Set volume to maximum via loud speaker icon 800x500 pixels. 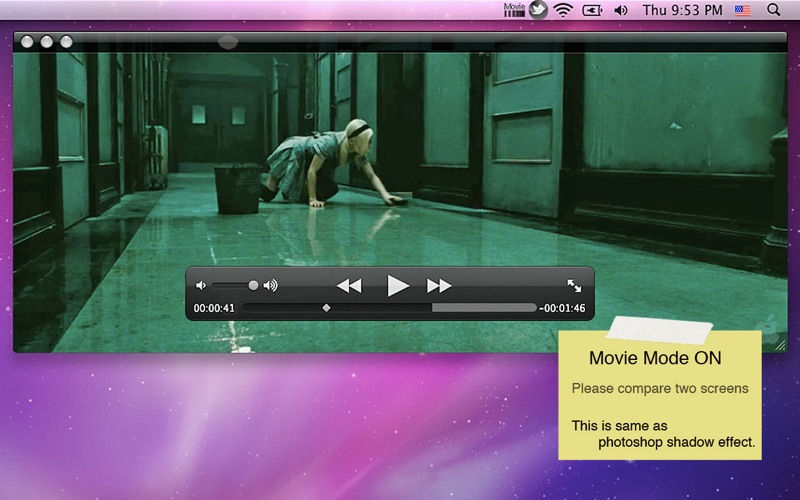pos(271,285)
